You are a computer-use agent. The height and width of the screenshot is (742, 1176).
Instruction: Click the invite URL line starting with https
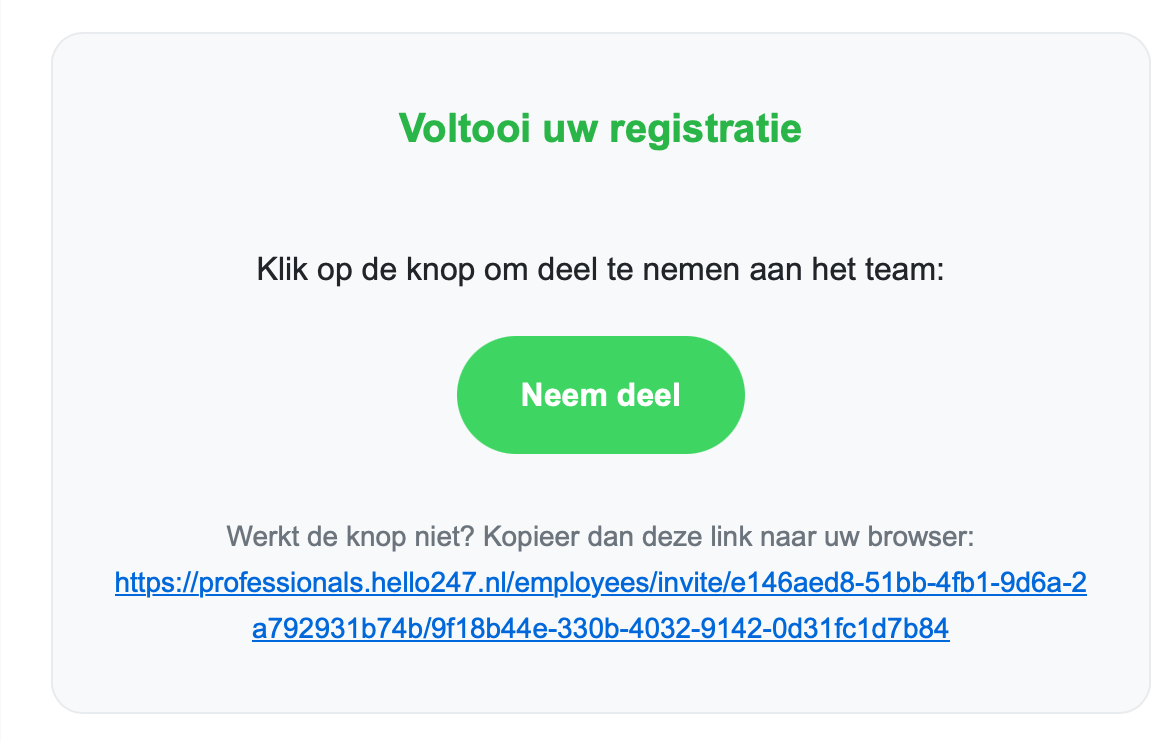point(600,583)
